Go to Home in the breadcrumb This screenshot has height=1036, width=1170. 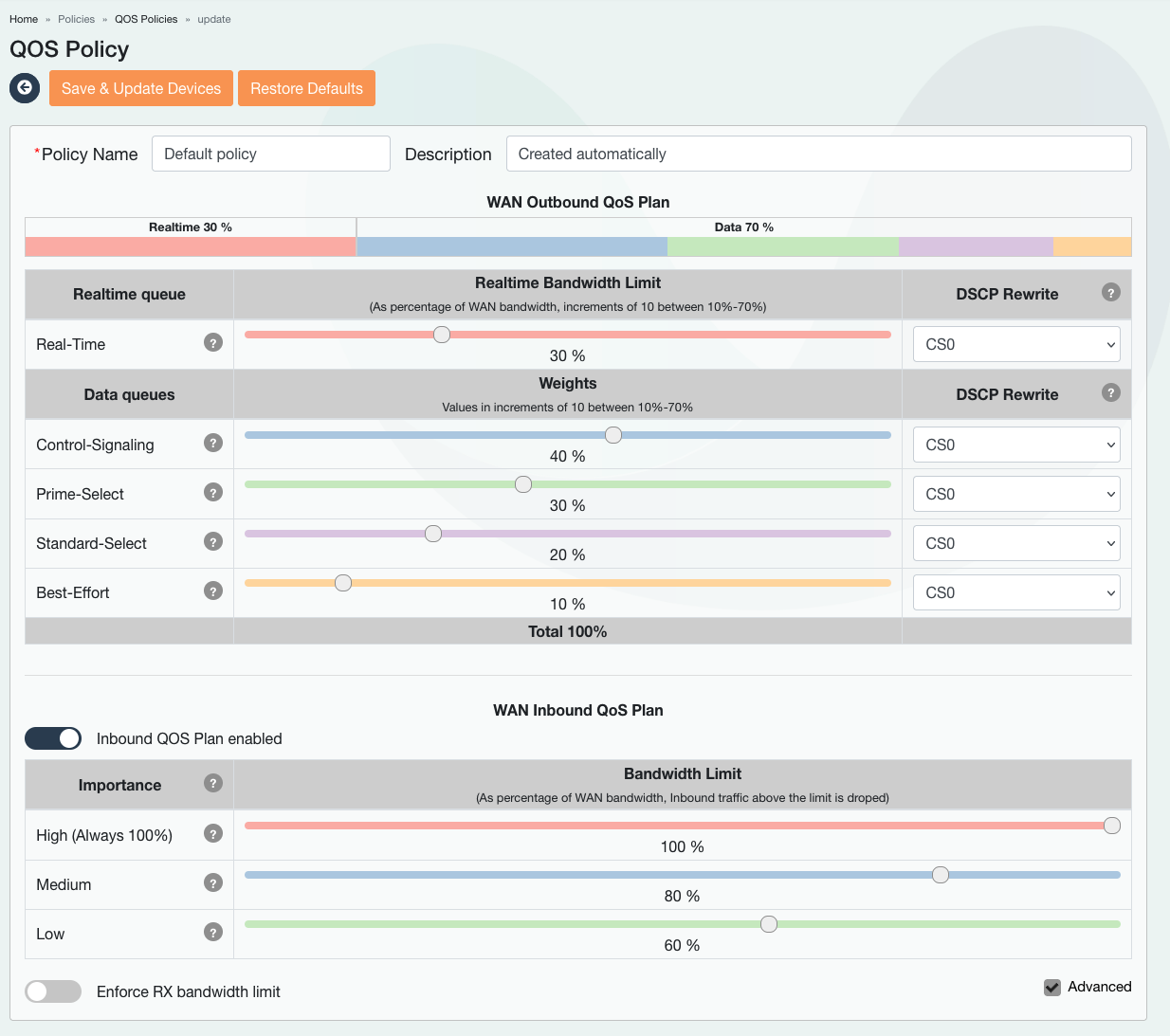pos(24,19)
